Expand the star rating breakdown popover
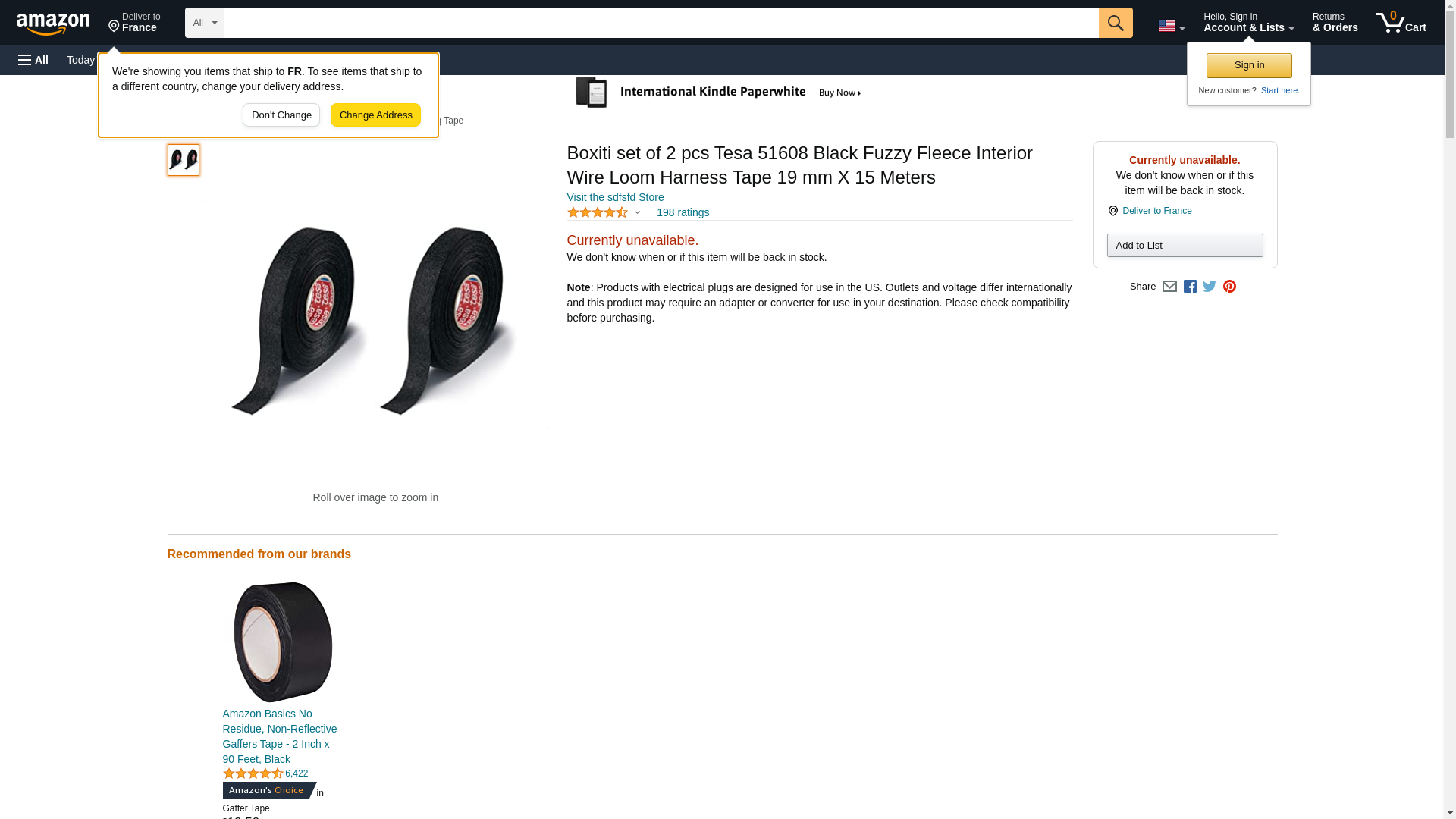This screenshot has width=1456, height=819. (604, 213)
